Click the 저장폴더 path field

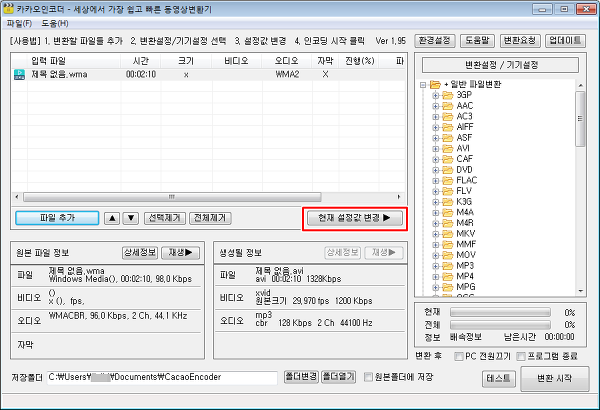click(x=162, y=377)
